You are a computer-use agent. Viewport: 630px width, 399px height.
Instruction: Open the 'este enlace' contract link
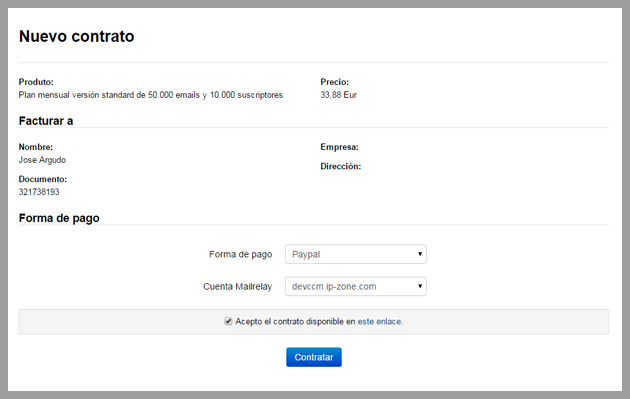379,321
